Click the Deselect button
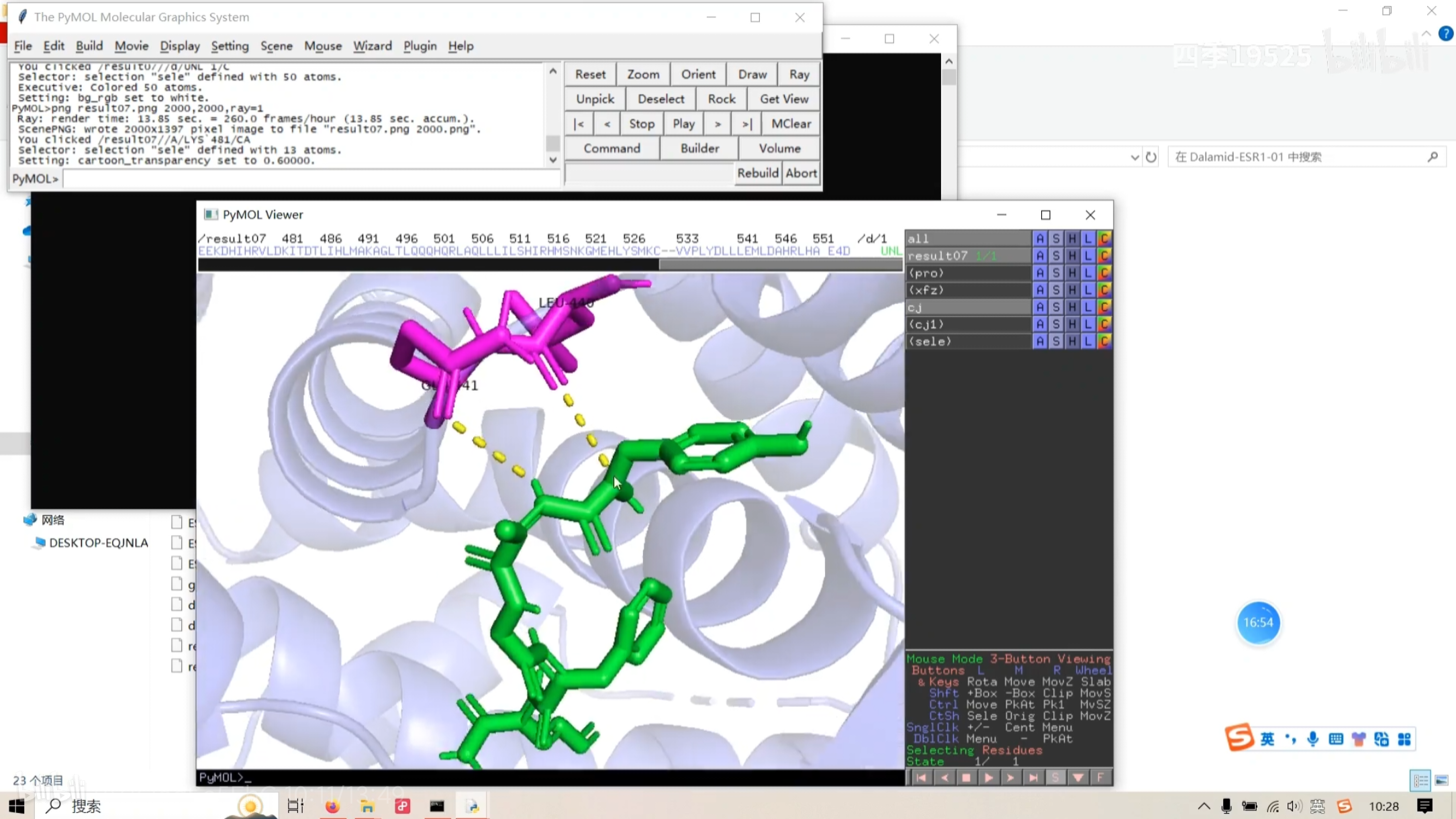This screenshot has height=819, width=1456. (x=661, y=99)
